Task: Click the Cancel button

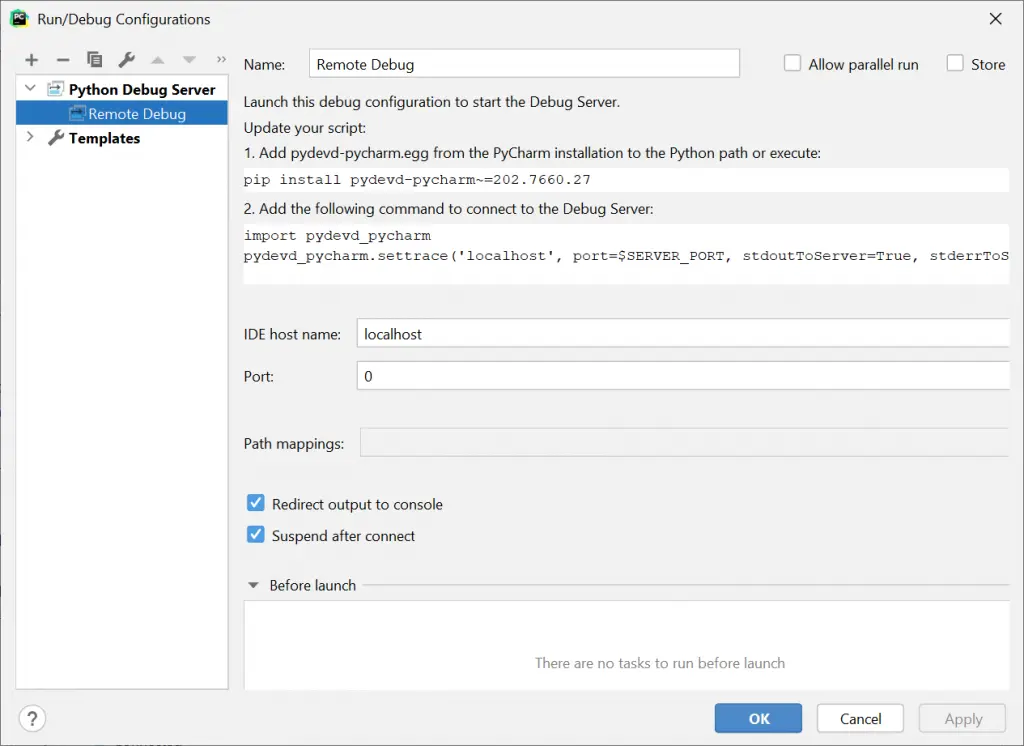Action: coord(860,719)
